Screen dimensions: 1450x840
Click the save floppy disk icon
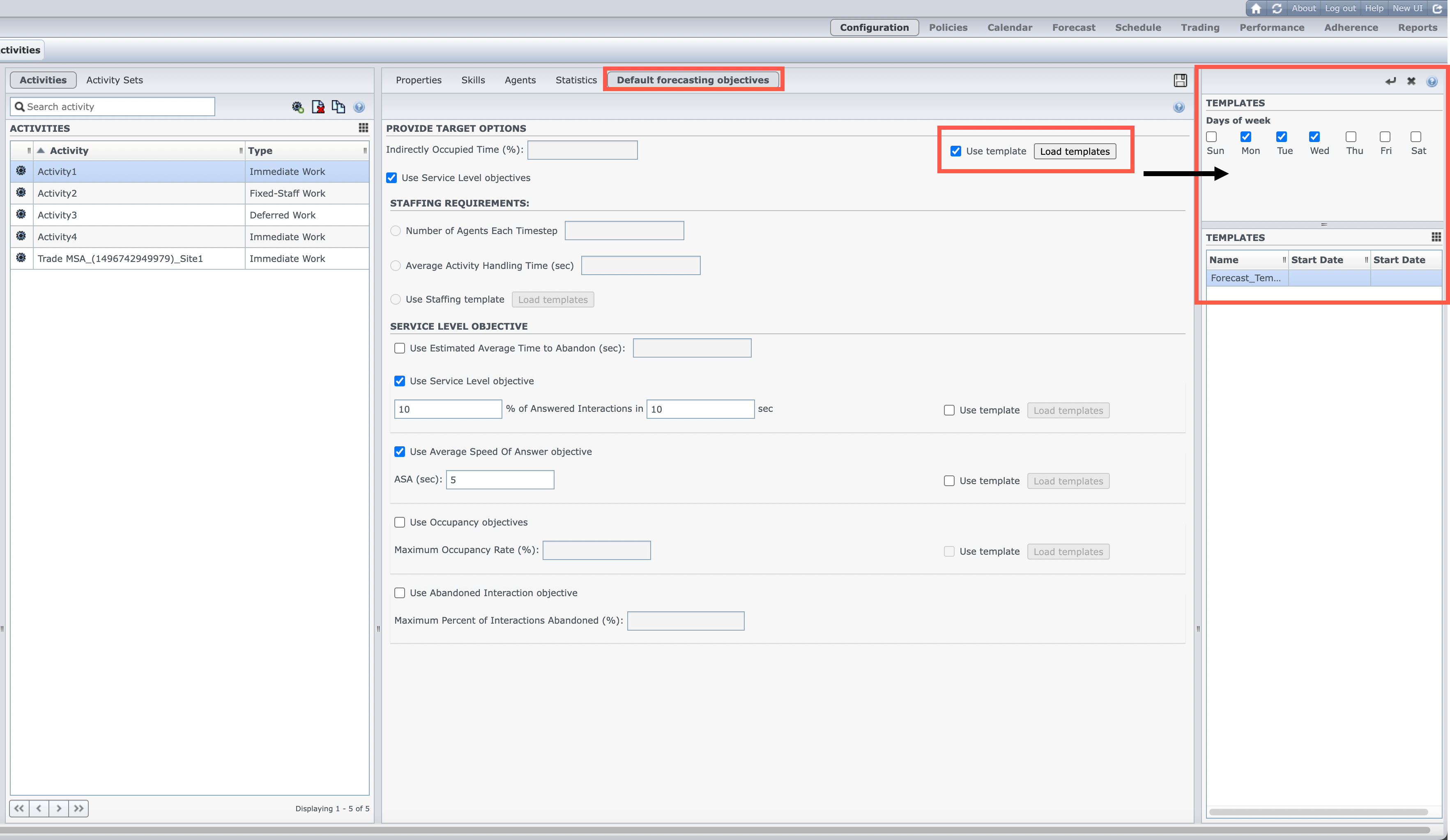coord(1180,80)
